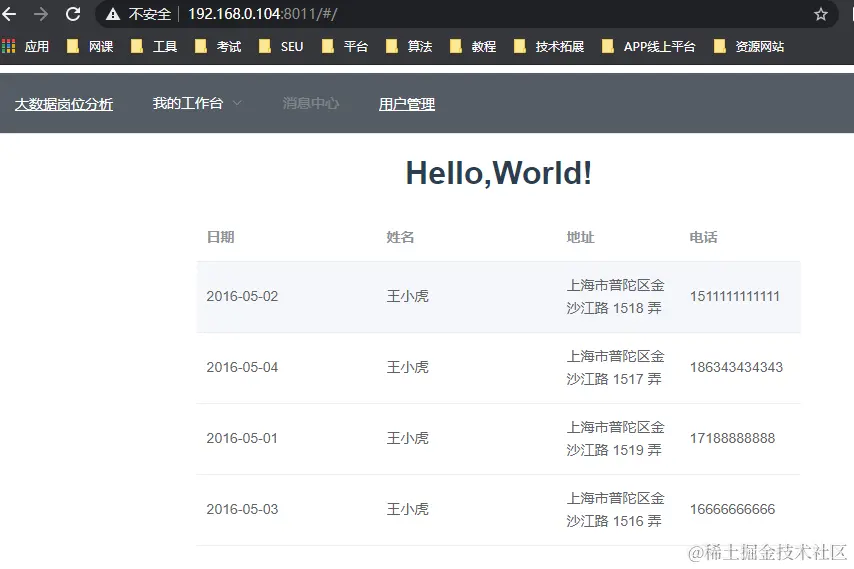854x569 pixels.
Task: Click the address ending 1519 弄
Action: pyautogui.click(x=615, y=438)
